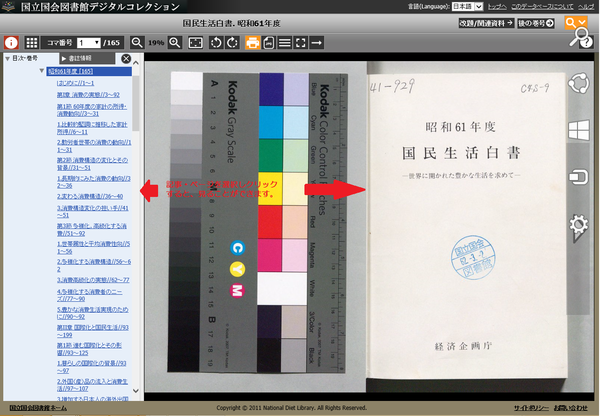Screen dimensions: 600x416
Task: Switch to full-screen display
Action: pos(301,42)
